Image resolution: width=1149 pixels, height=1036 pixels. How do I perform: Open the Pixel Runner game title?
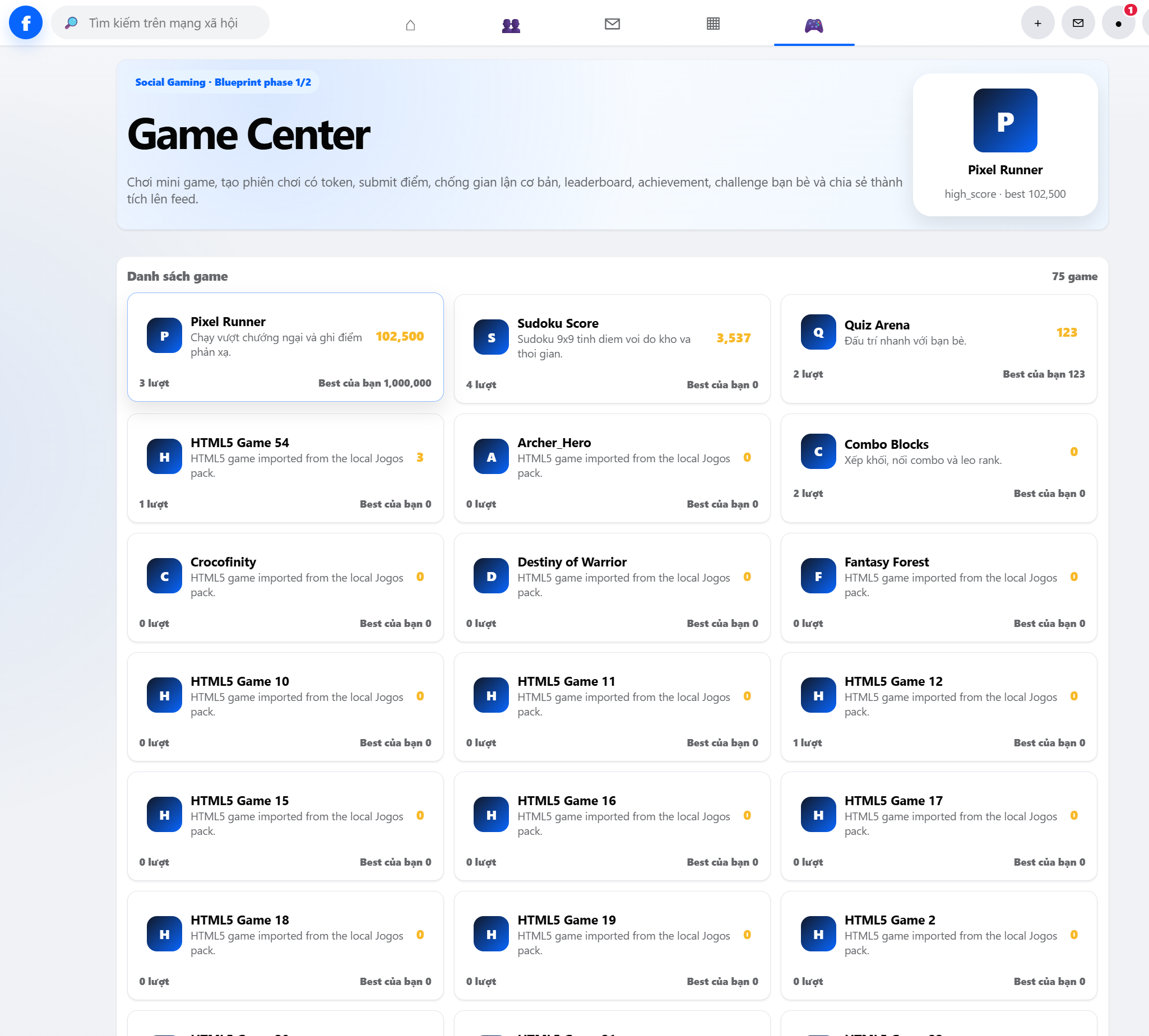click(228, 322)
